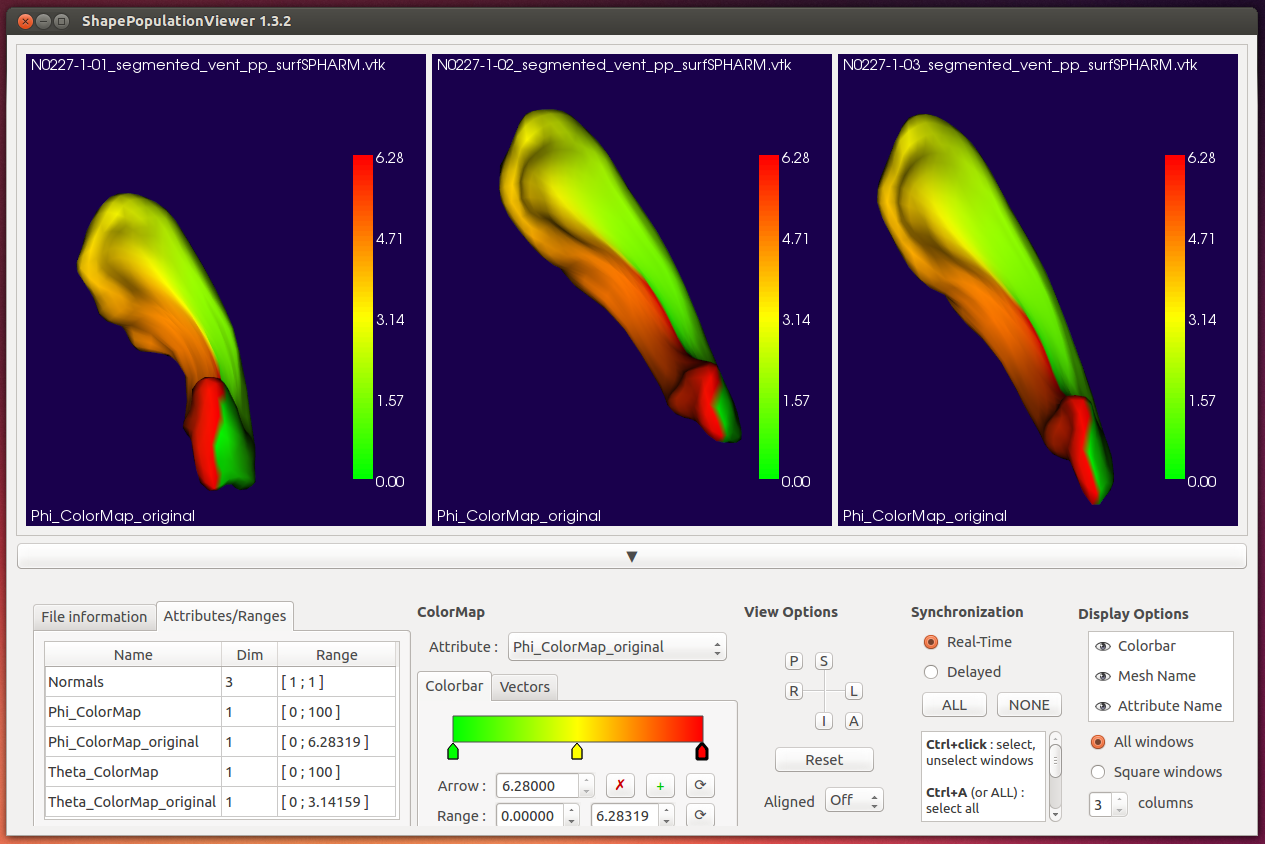Switch the view to Anterior (A)
1265x844 pixels.
click(853, 721)
